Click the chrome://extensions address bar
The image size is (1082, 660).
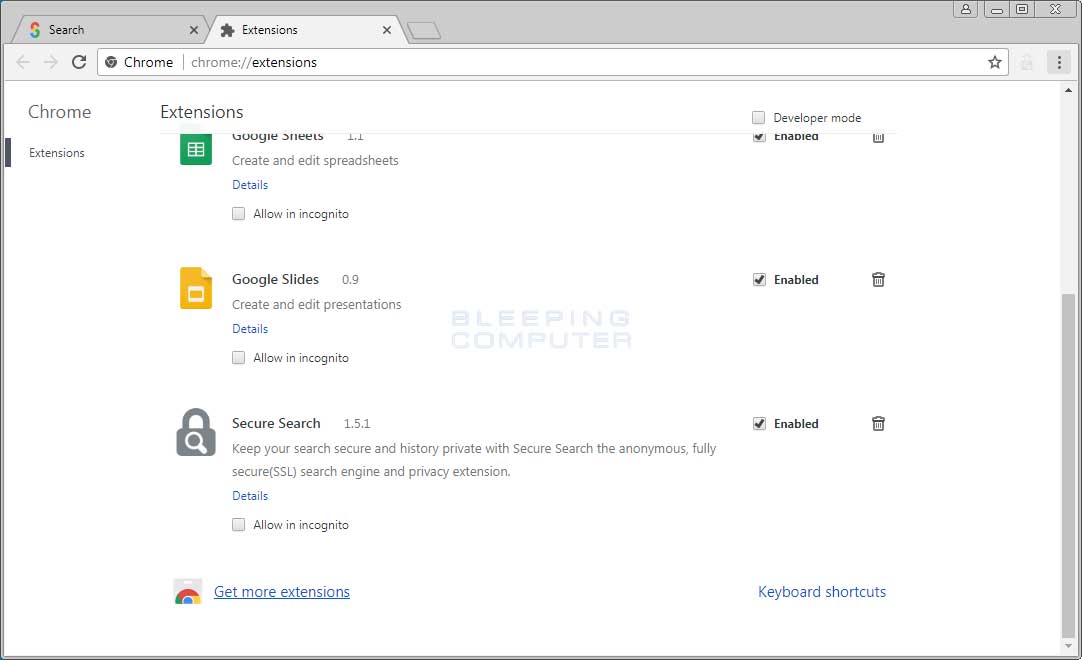[552, 62]
